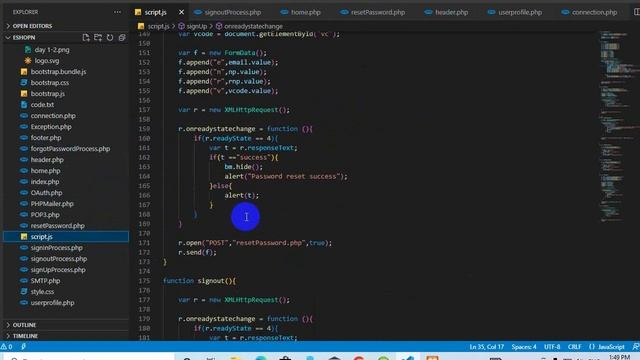This screenshot has height=360, width=640.
Task: Change the CRLF line ending setting
Action: (574, 347)
